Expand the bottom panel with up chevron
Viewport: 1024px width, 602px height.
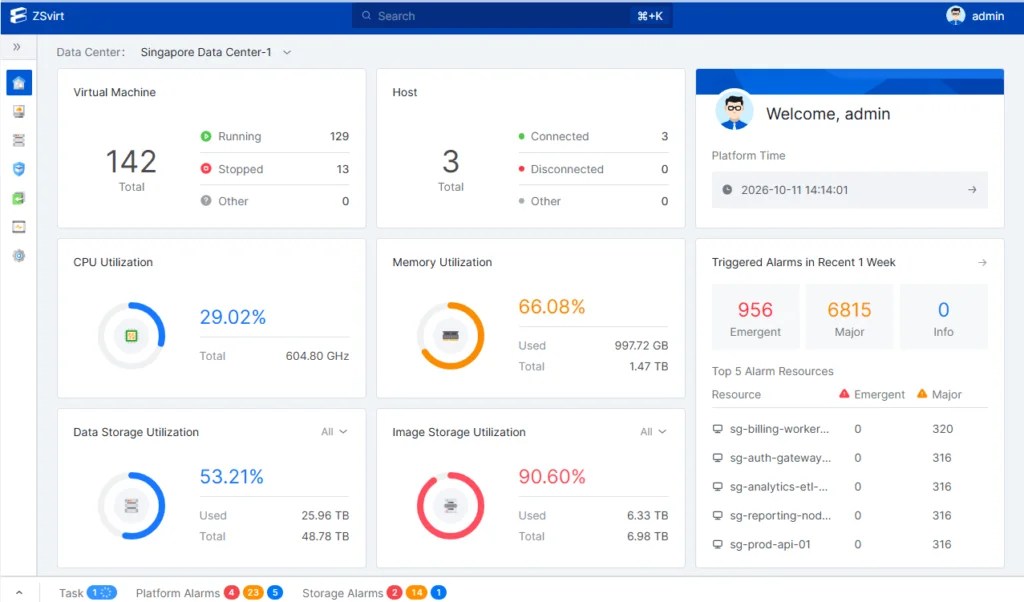pos(19,593)
